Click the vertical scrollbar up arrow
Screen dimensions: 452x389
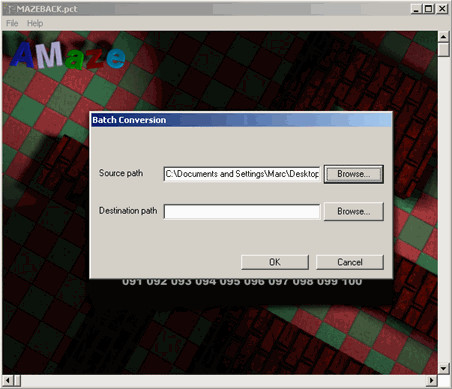coord(443,36)
